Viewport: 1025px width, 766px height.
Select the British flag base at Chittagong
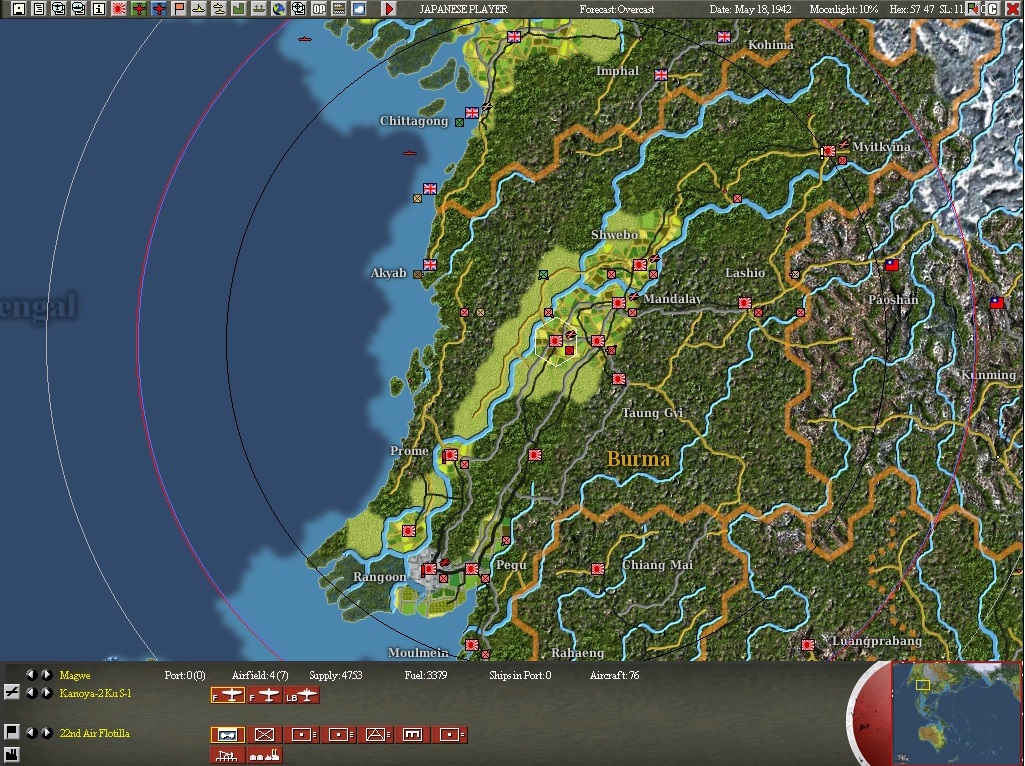coord(472,112)
